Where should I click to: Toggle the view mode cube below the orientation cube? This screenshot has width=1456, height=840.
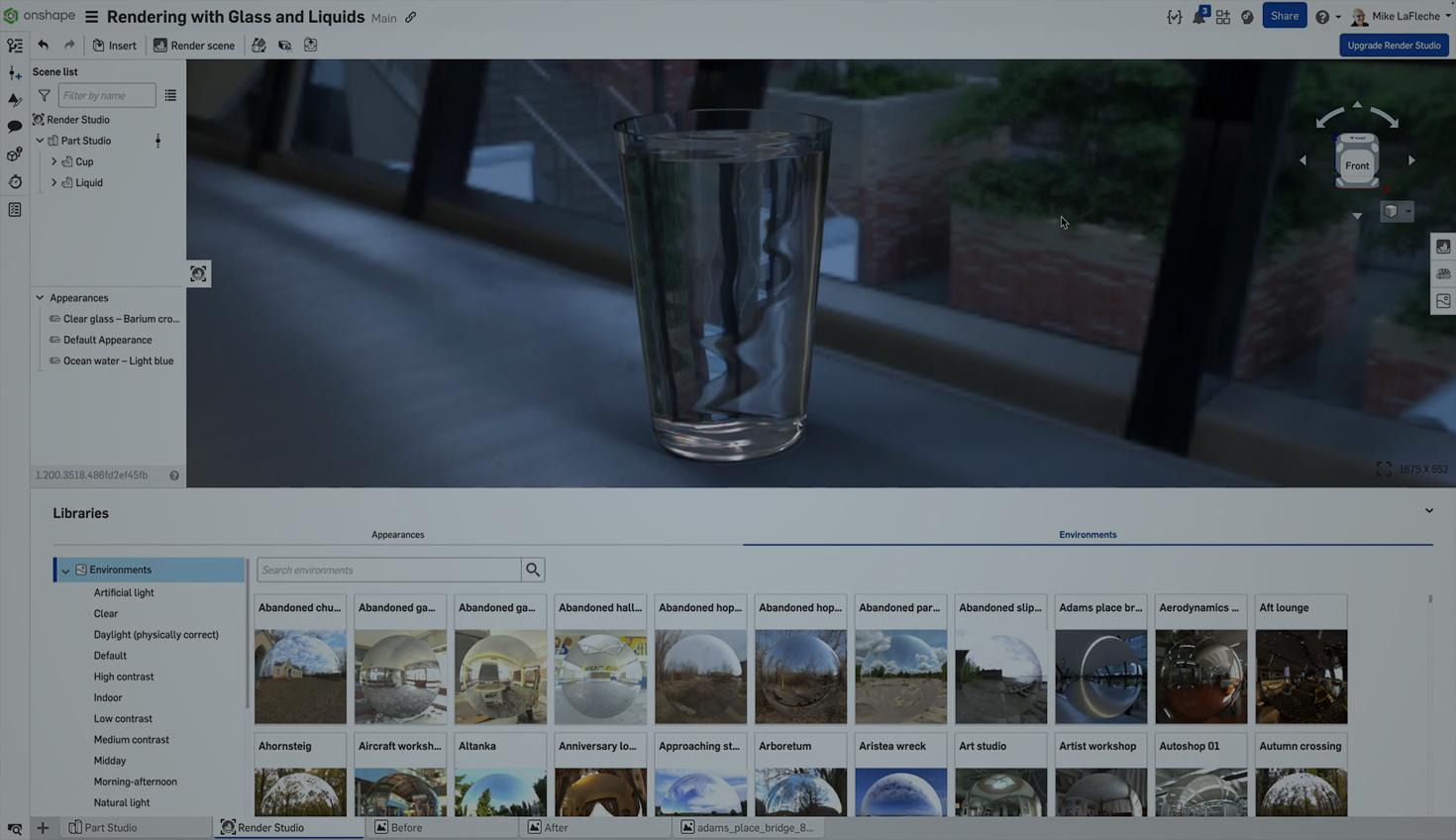coord(1391,211)
